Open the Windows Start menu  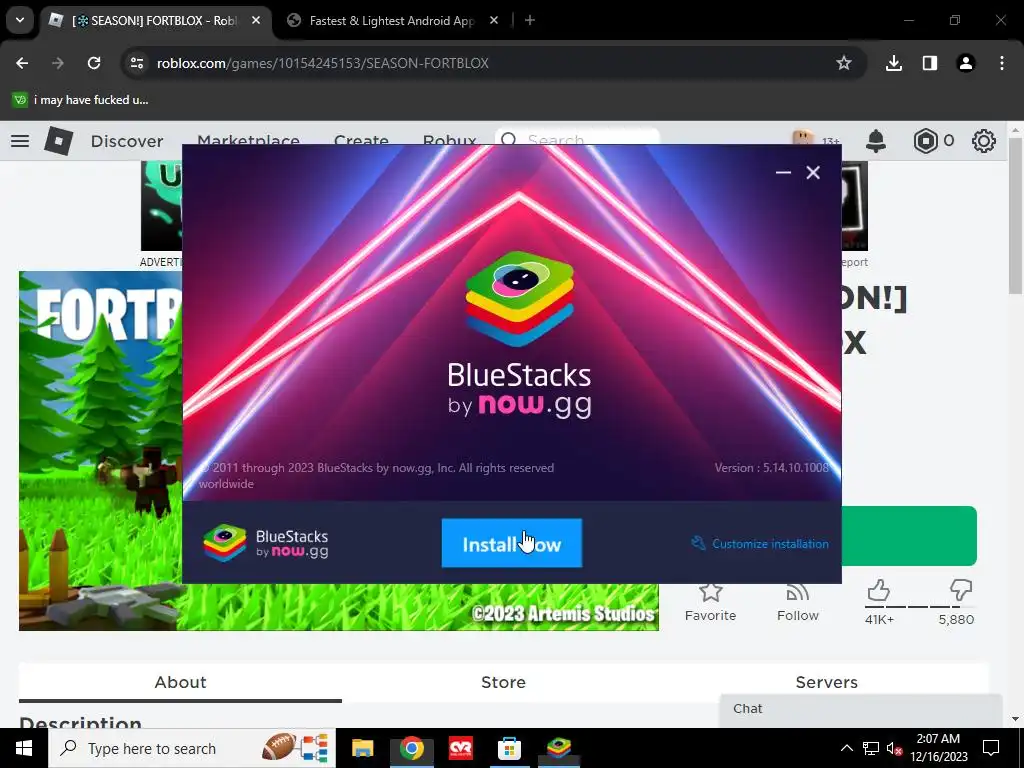(24, 748)
